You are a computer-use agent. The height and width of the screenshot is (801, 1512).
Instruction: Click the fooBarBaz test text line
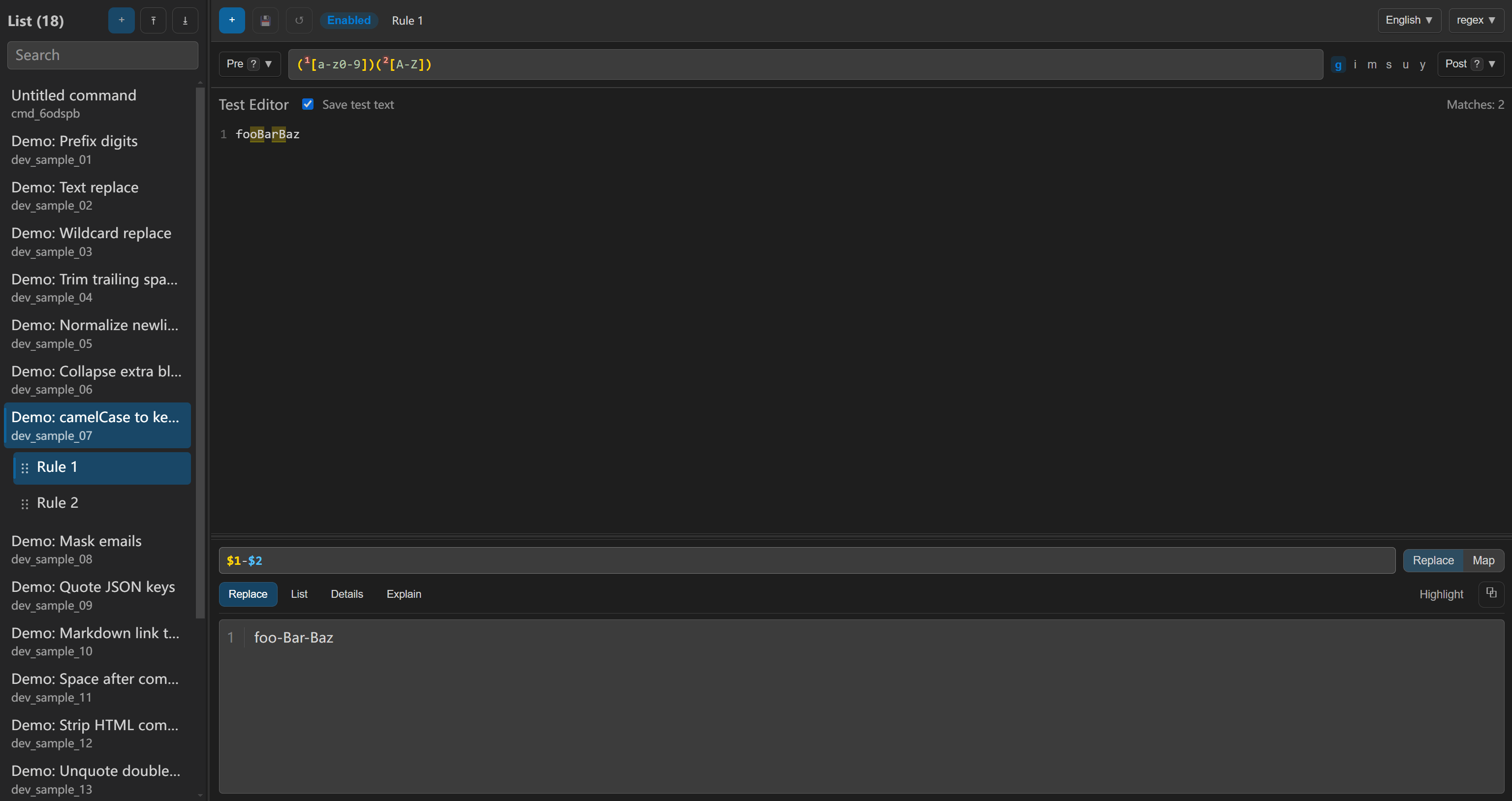[268, 134]
